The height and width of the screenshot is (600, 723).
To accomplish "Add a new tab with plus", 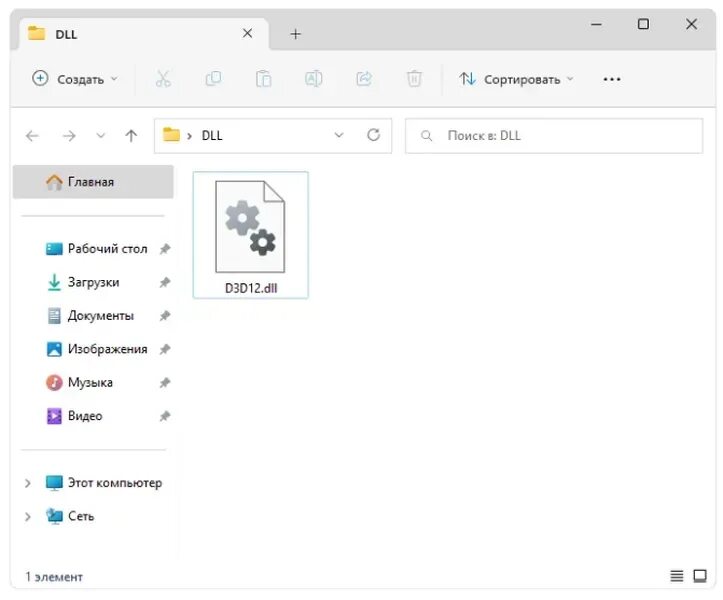I will point(296,34).
